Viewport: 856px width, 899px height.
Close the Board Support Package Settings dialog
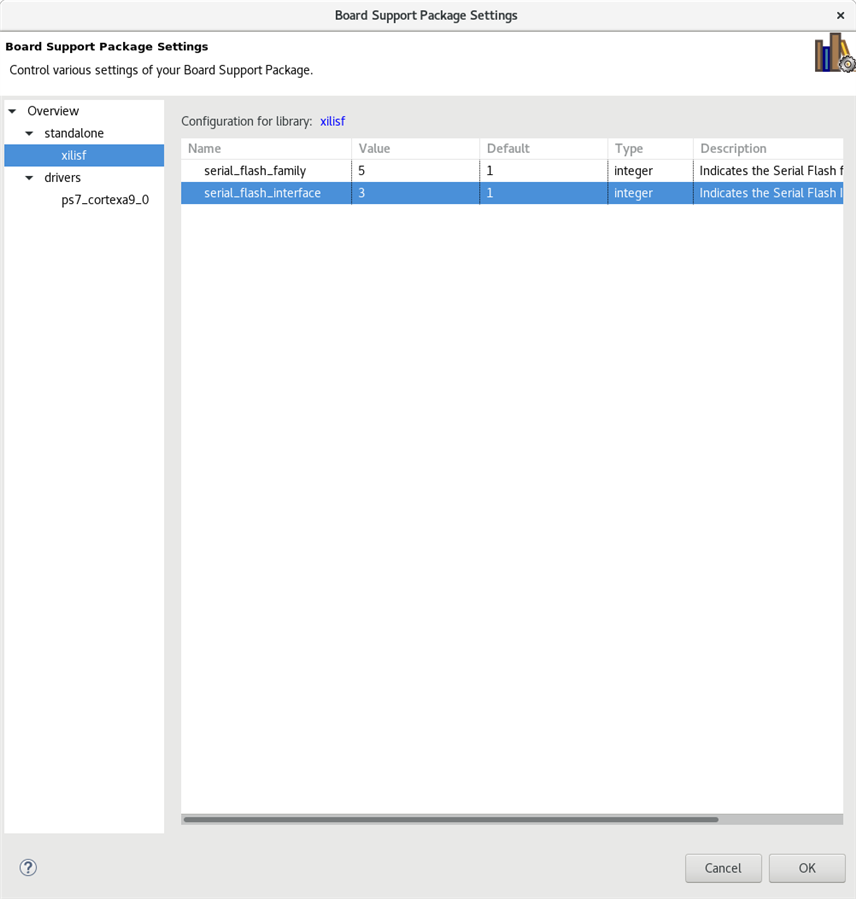tap(841, 15)
